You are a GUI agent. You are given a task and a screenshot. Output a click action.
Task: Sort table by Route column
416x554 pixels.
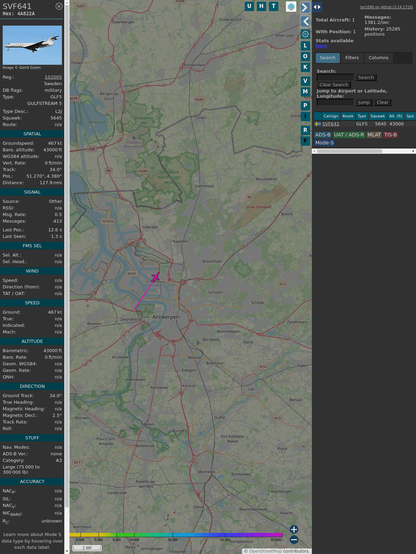(348, 116)
